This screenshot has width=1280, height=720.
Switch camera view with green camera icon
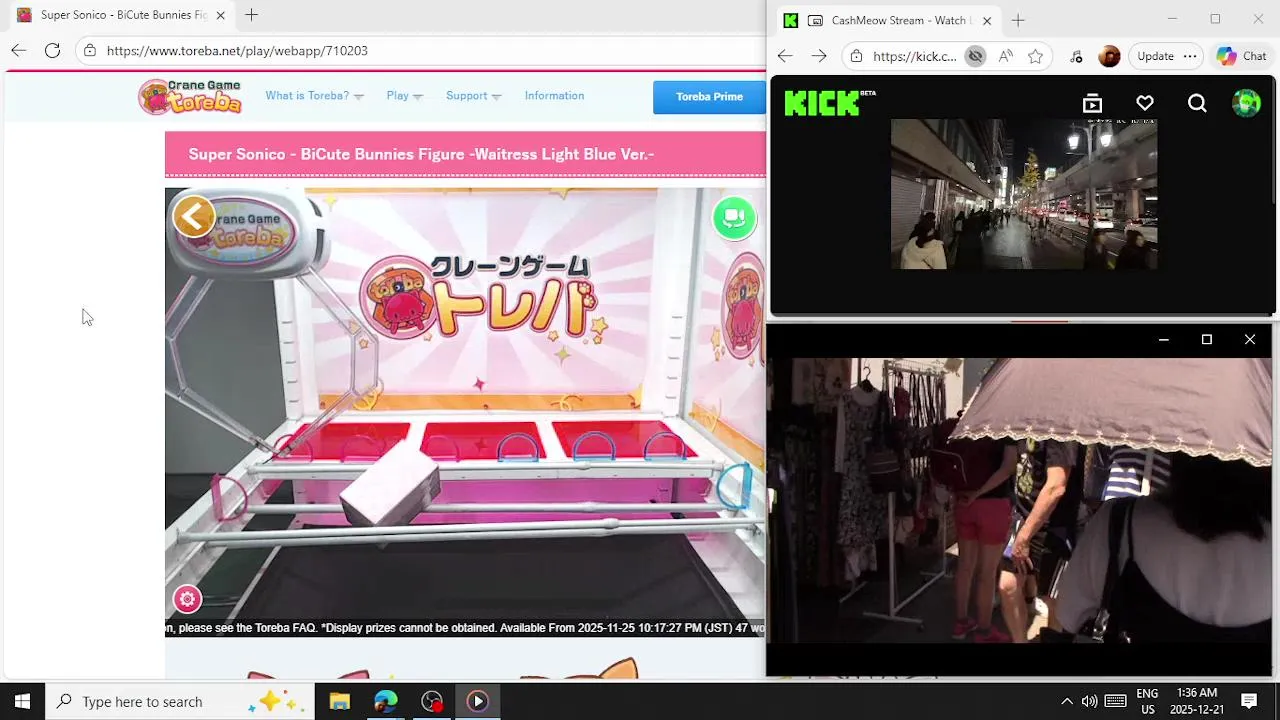[x=734, y=217]
